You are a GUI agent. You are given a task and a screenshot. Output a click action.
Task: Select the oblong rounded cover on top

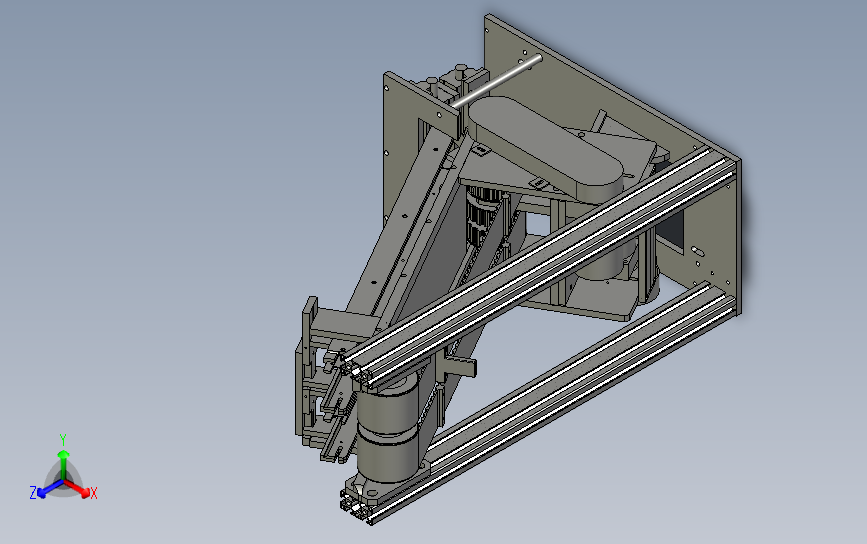547,149
